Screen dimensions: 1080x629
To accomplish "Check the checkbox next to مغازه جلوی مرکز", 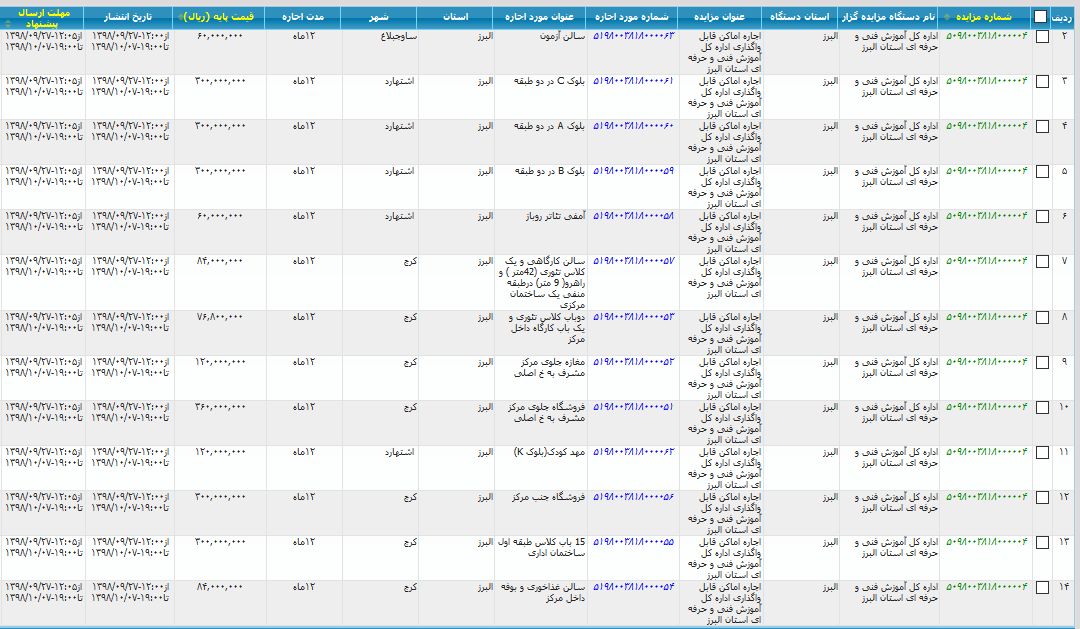I will point(1039,360).
